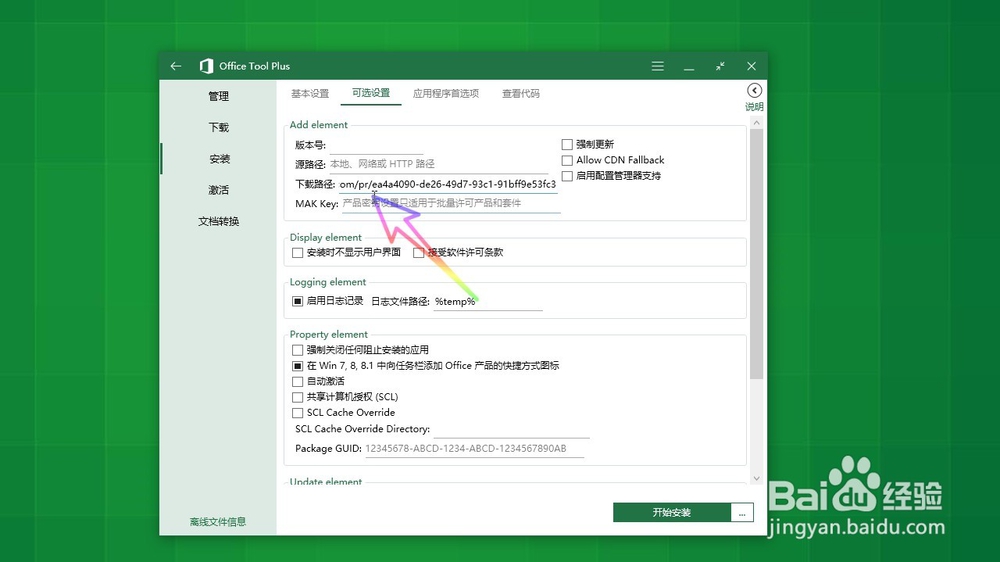This screenshot has width=1000, height=562.
Task: Check 接受软件许可条款 checkbox
Action: click(418, 253)
